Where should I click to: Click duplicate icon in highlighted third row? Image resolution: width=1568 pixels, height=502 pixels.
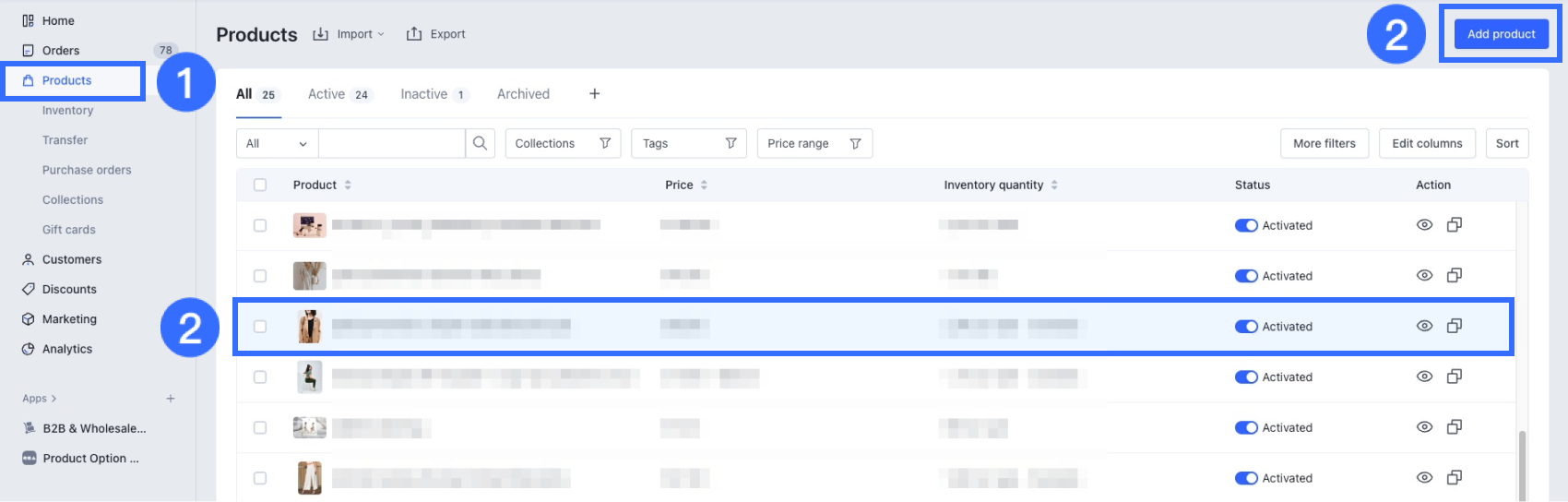pyautogui.click(x=1455, y=326)
